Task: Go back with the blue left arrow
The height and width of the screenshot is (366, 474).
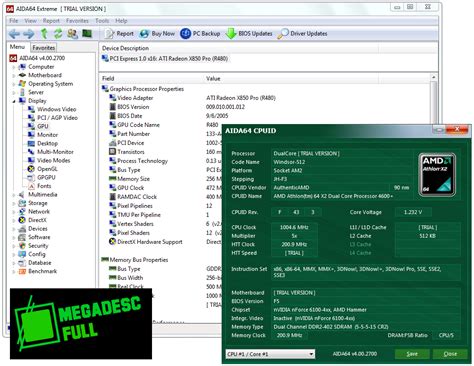Action: [15, 34]
